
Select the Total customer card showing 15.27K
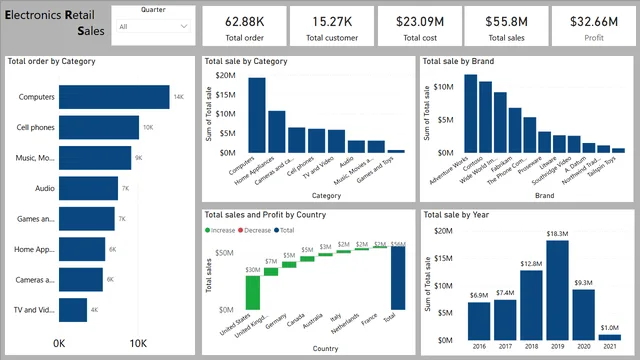332,26
